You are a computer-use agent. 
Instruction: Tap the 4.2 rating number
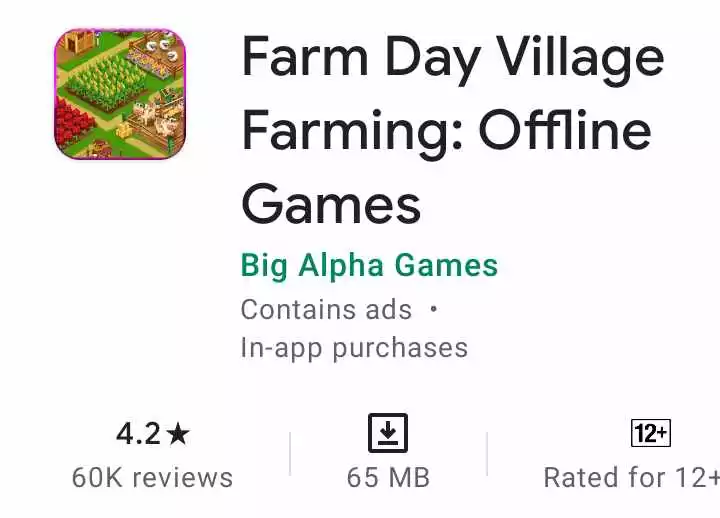[x=138, y=434]
